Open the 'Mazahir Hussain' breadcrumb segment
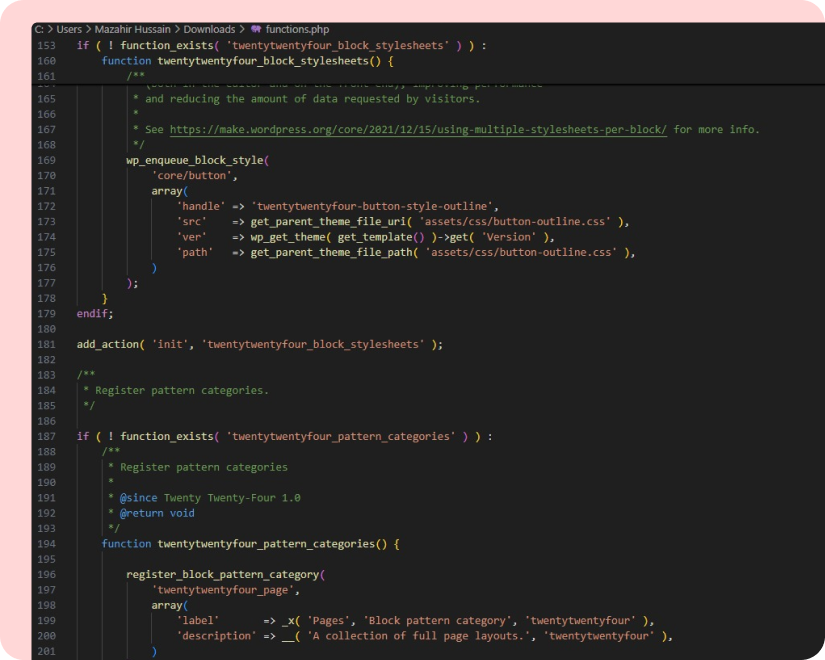 click(x=133, y=29)
